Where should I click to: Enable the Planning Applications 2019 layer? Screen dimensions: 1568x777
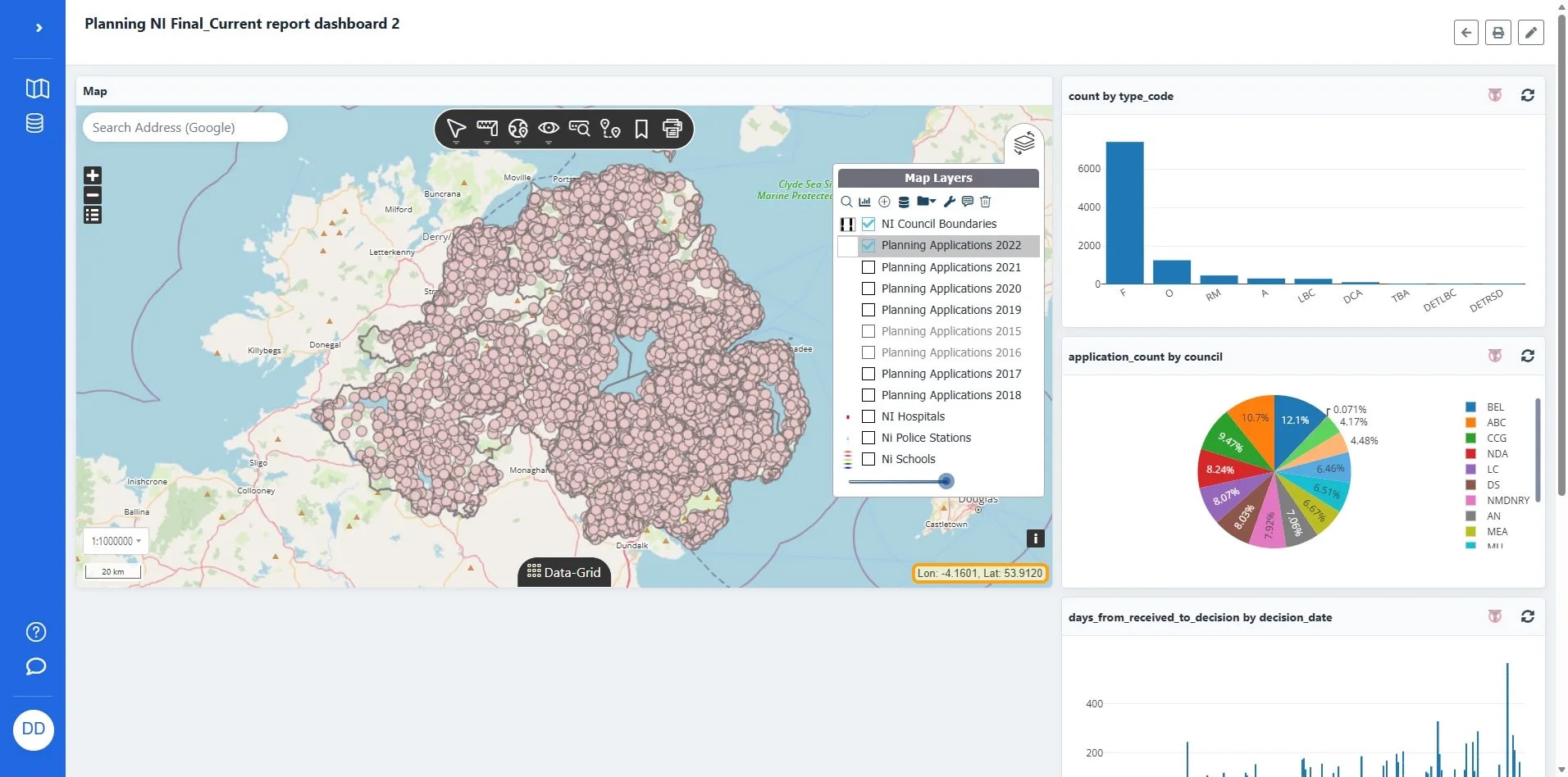pos(868,310)
